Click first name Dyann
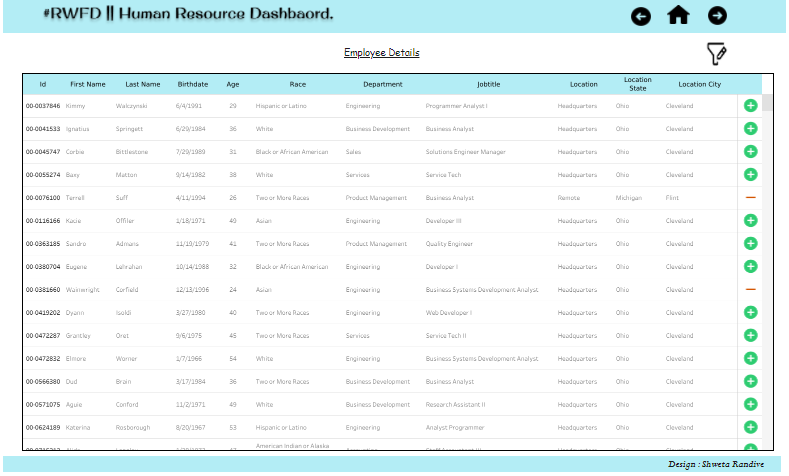This screenshot has height=476, width=789. 75,313
